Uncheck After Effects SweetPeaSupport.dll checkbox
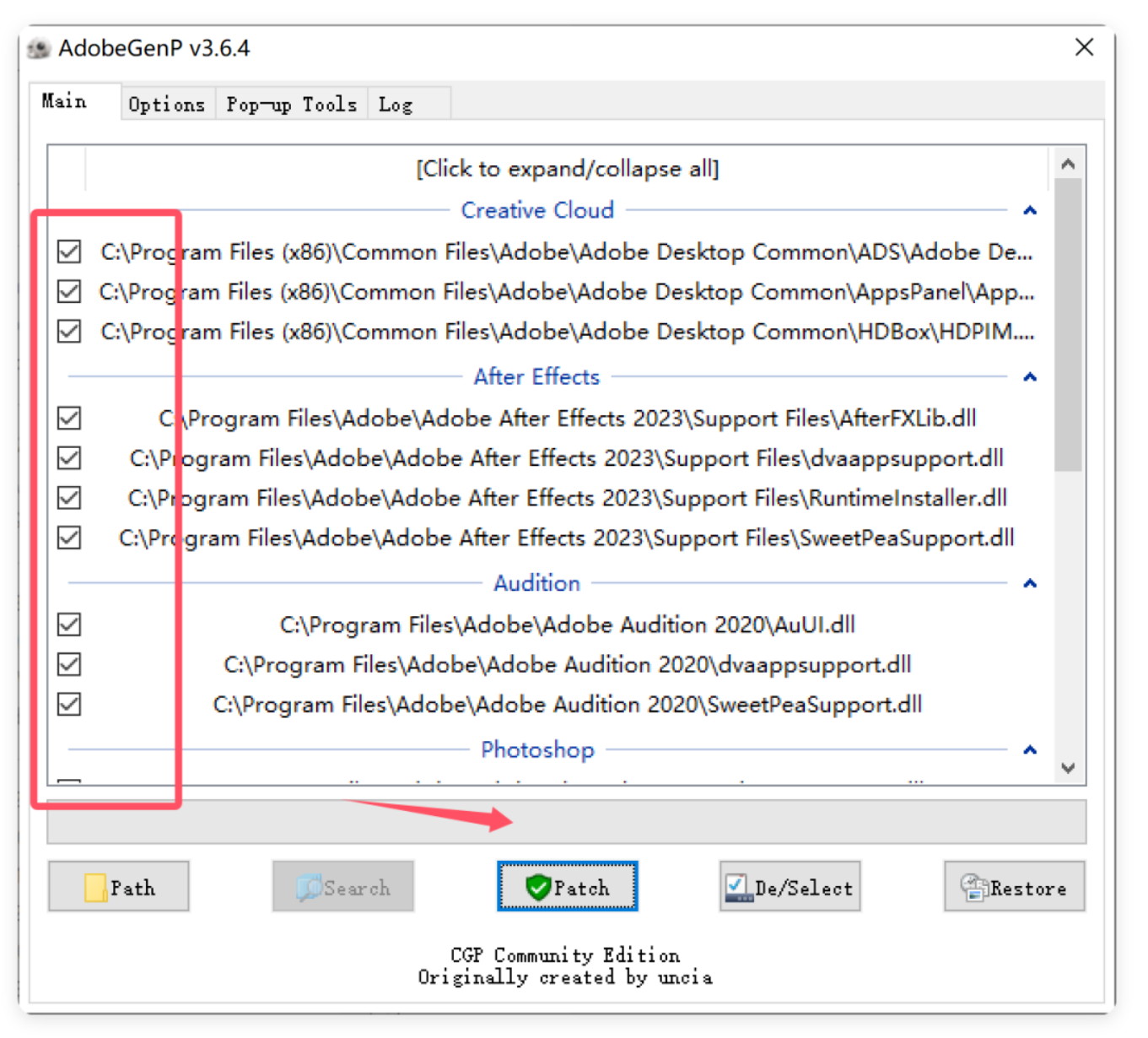The image size is (1148, 1038). (69, 538)
